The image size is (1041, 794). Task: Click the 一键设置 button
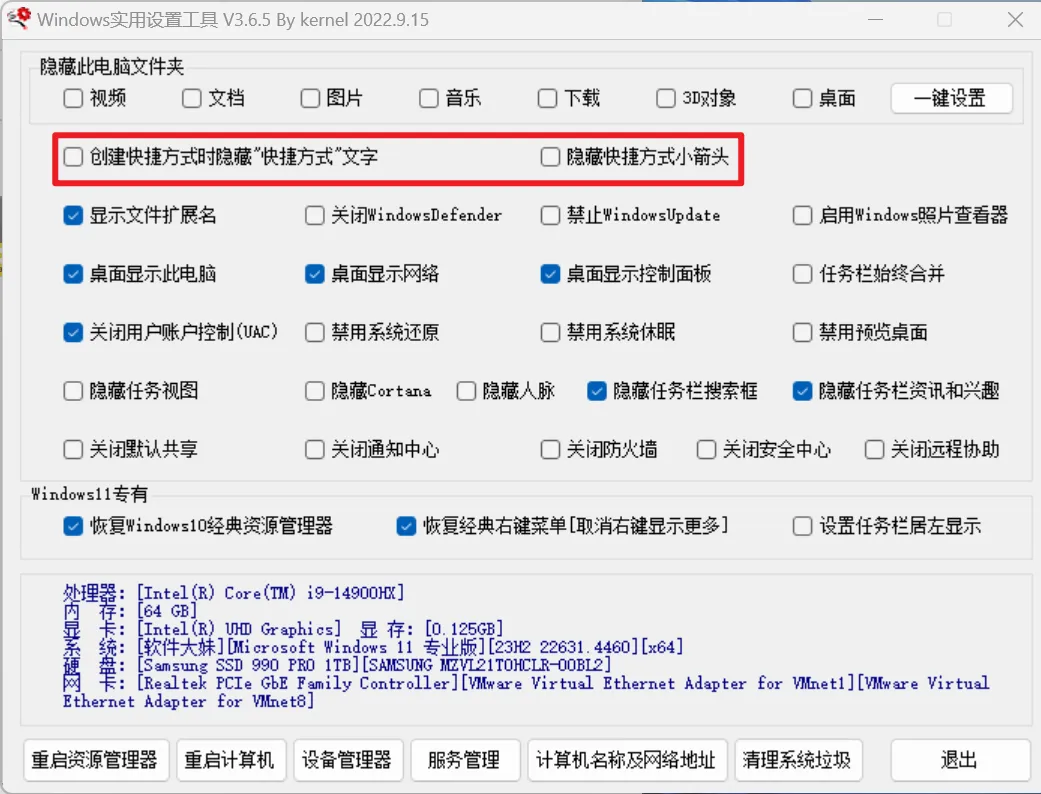tap(950, 98)
